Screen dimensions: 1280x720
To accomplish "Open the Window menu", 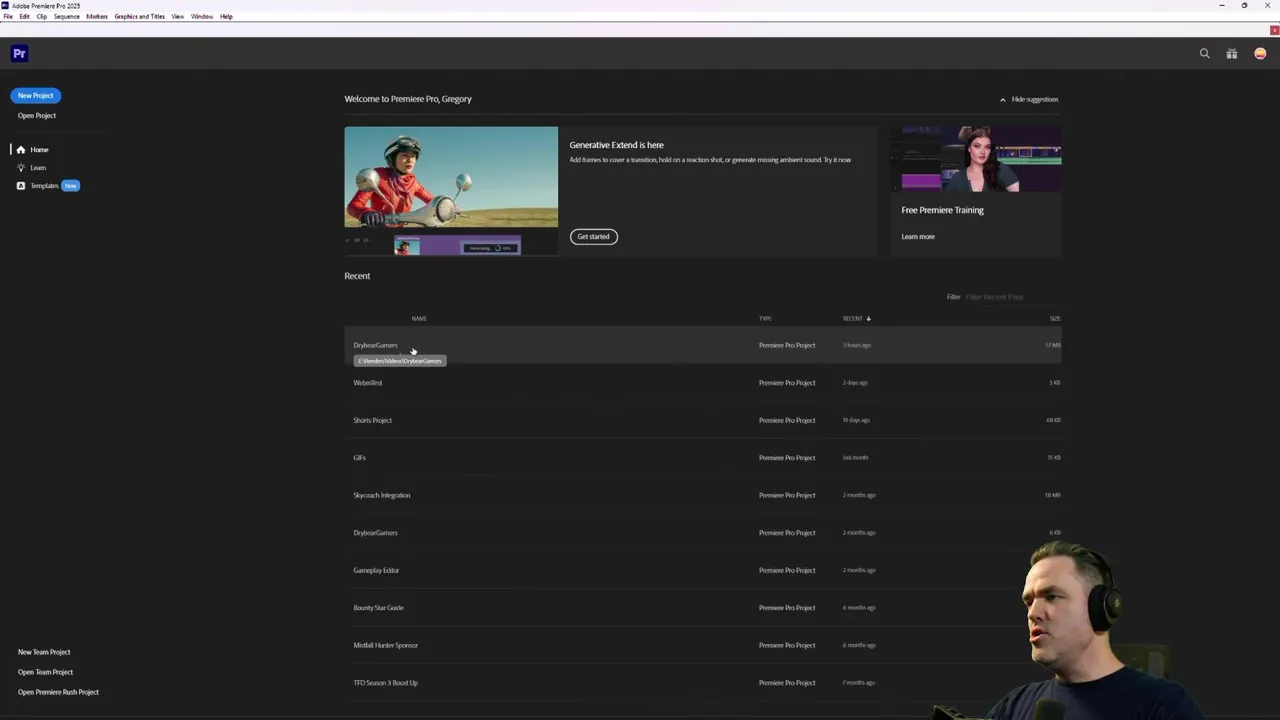I will coord(201,17).
